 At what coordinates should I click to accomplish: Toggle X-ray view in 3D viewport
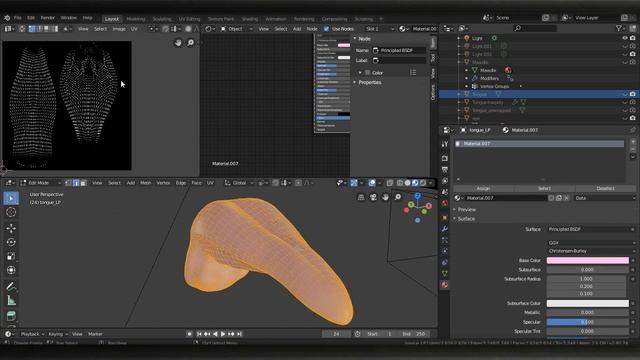390,183
